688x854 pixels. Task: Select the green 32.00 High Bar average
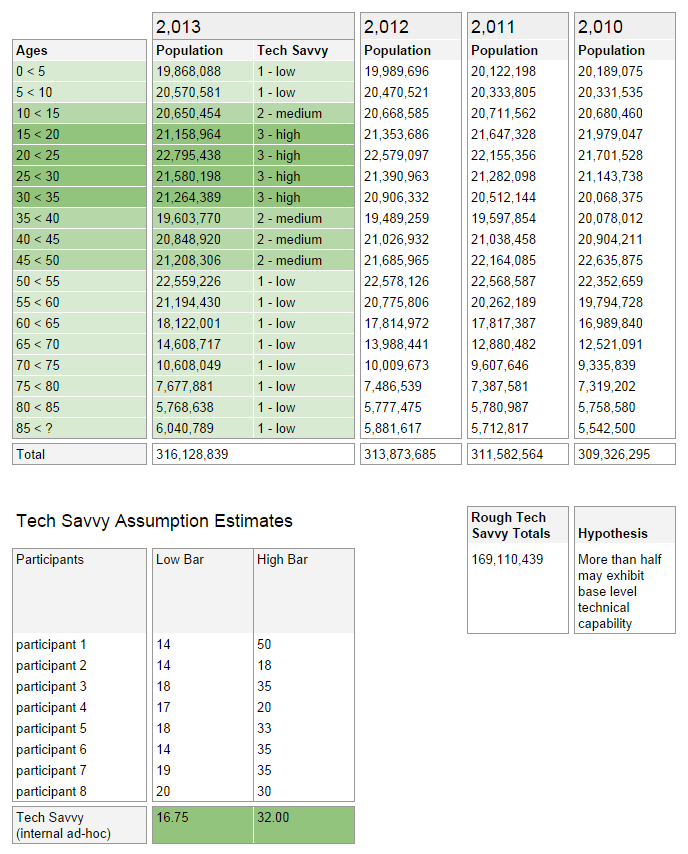303,824
